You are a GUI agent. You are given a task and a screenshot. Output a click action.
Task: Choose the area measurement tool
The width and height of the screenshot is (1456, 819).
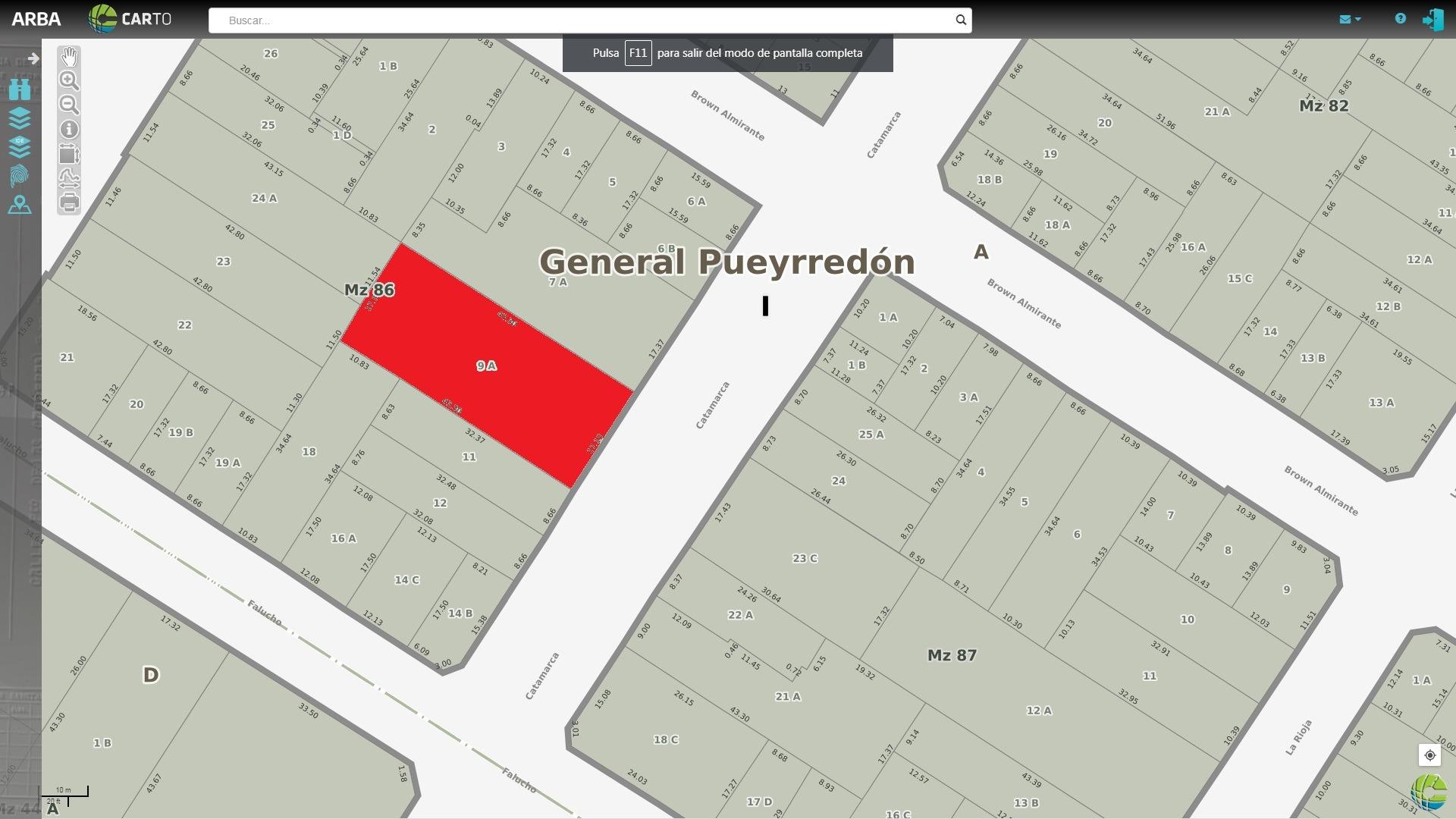[69, 155]
